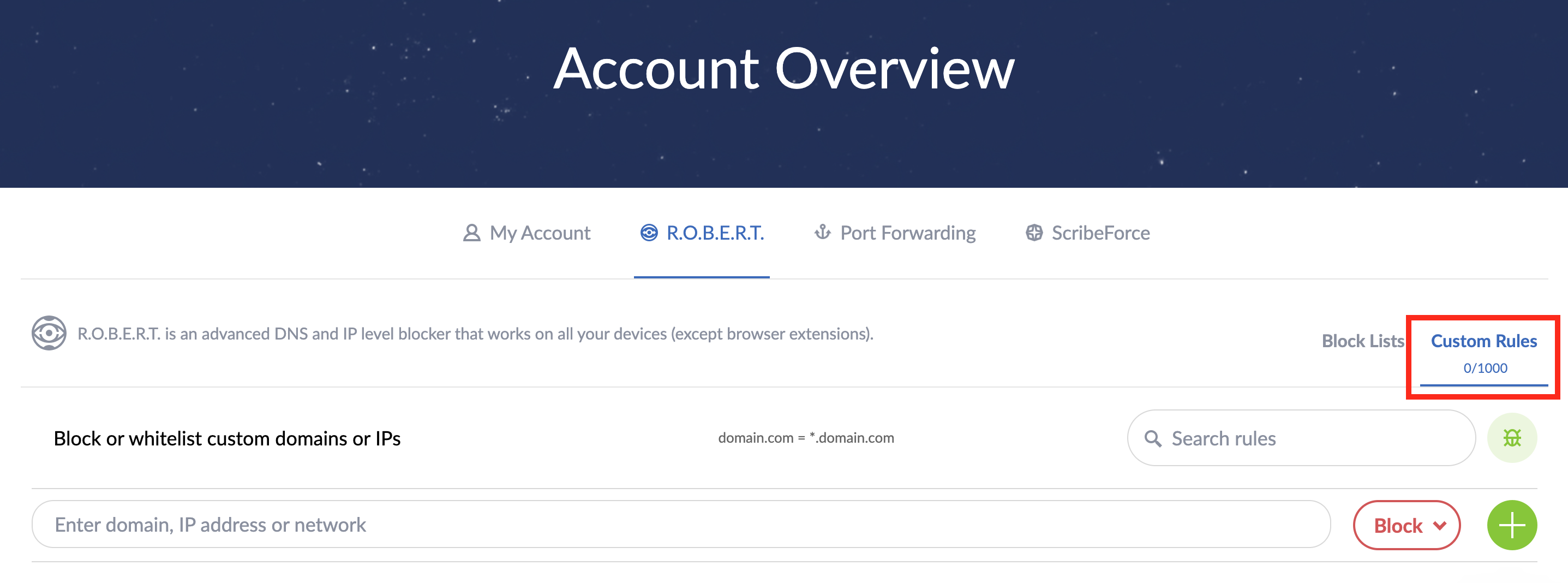Click the magnifier icon in Search rules

pos(1152,438)
